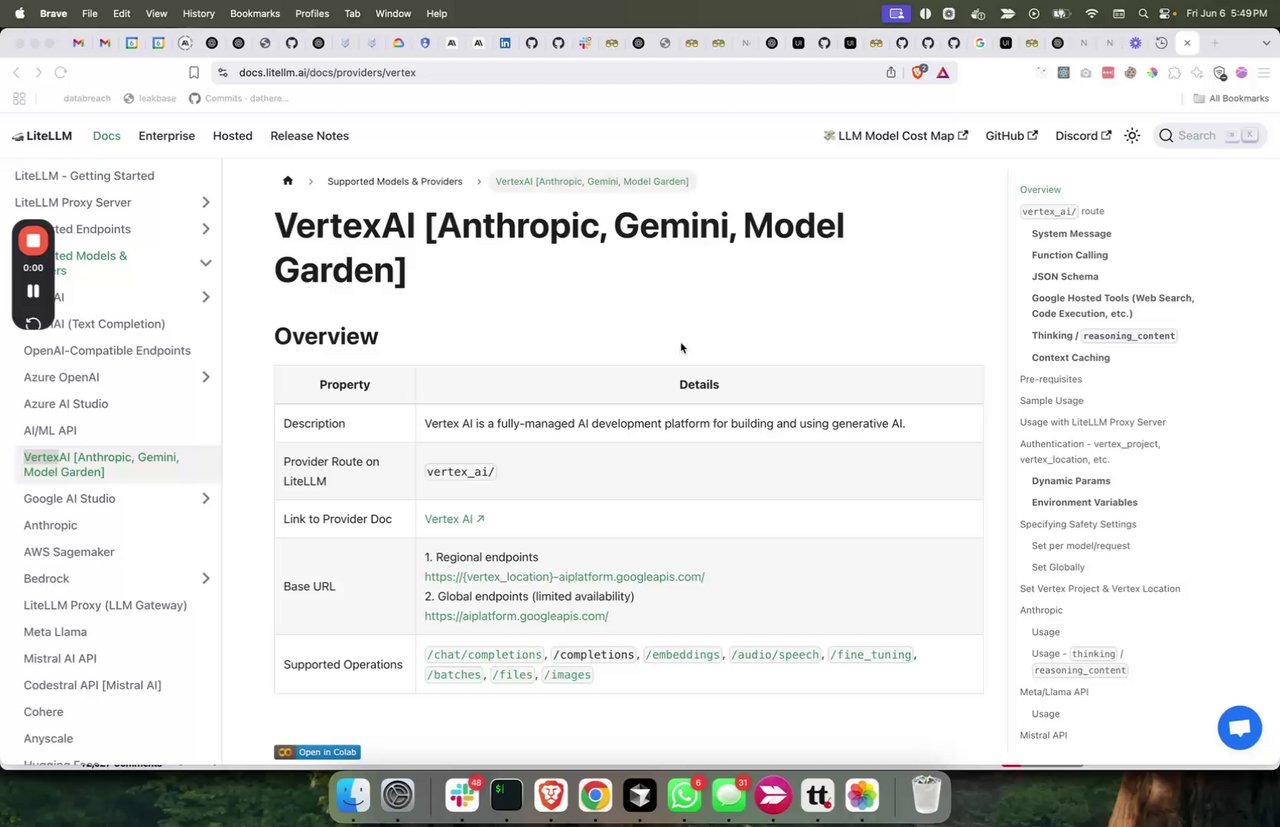1280x827 pixels.
Task: Open WhatsApp from the Dock
Action: click(684, 796)
